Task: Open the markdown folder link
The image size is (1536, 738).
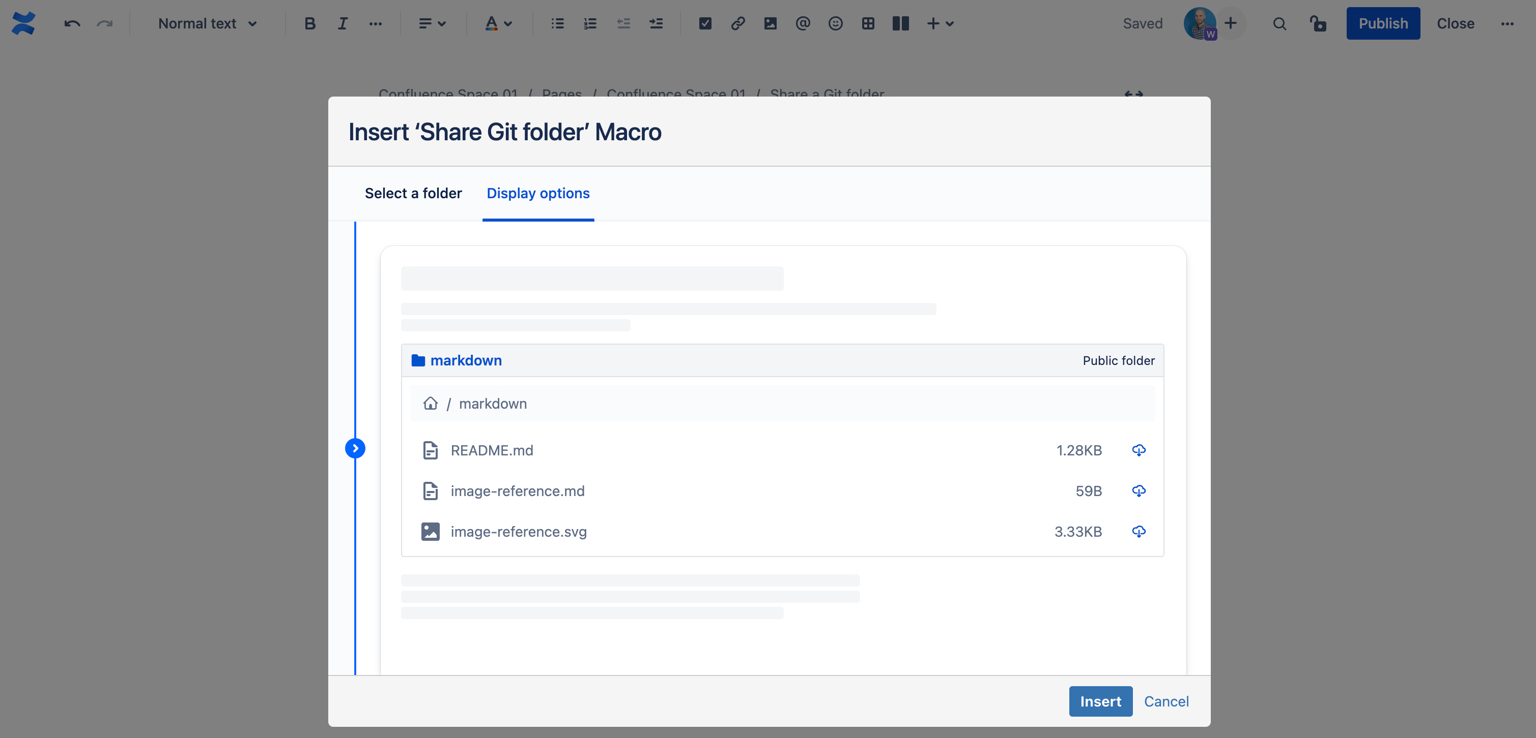Action: [x=465, y=360]
